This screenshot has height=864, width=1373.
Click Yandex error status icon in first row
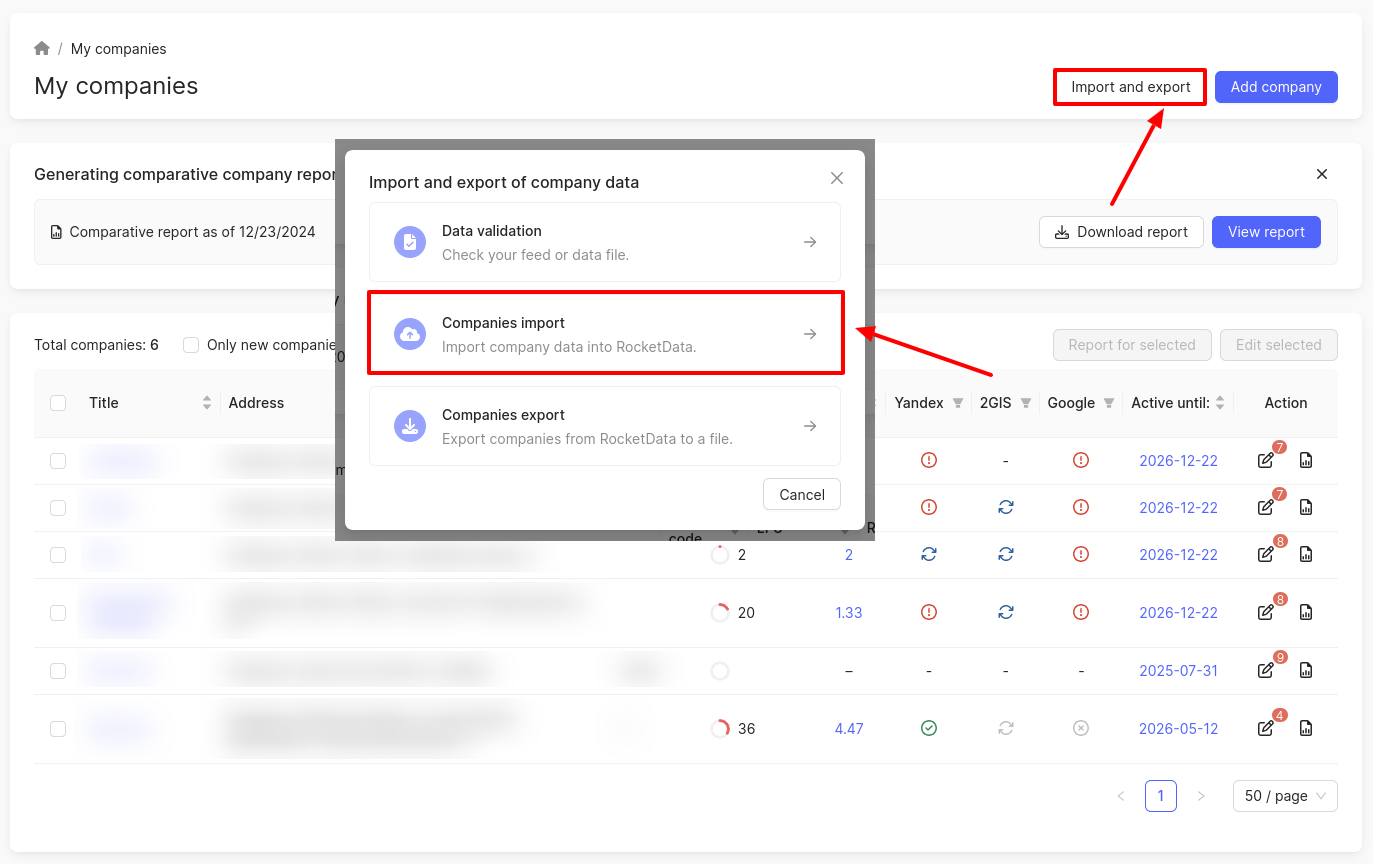pos(928,460)
